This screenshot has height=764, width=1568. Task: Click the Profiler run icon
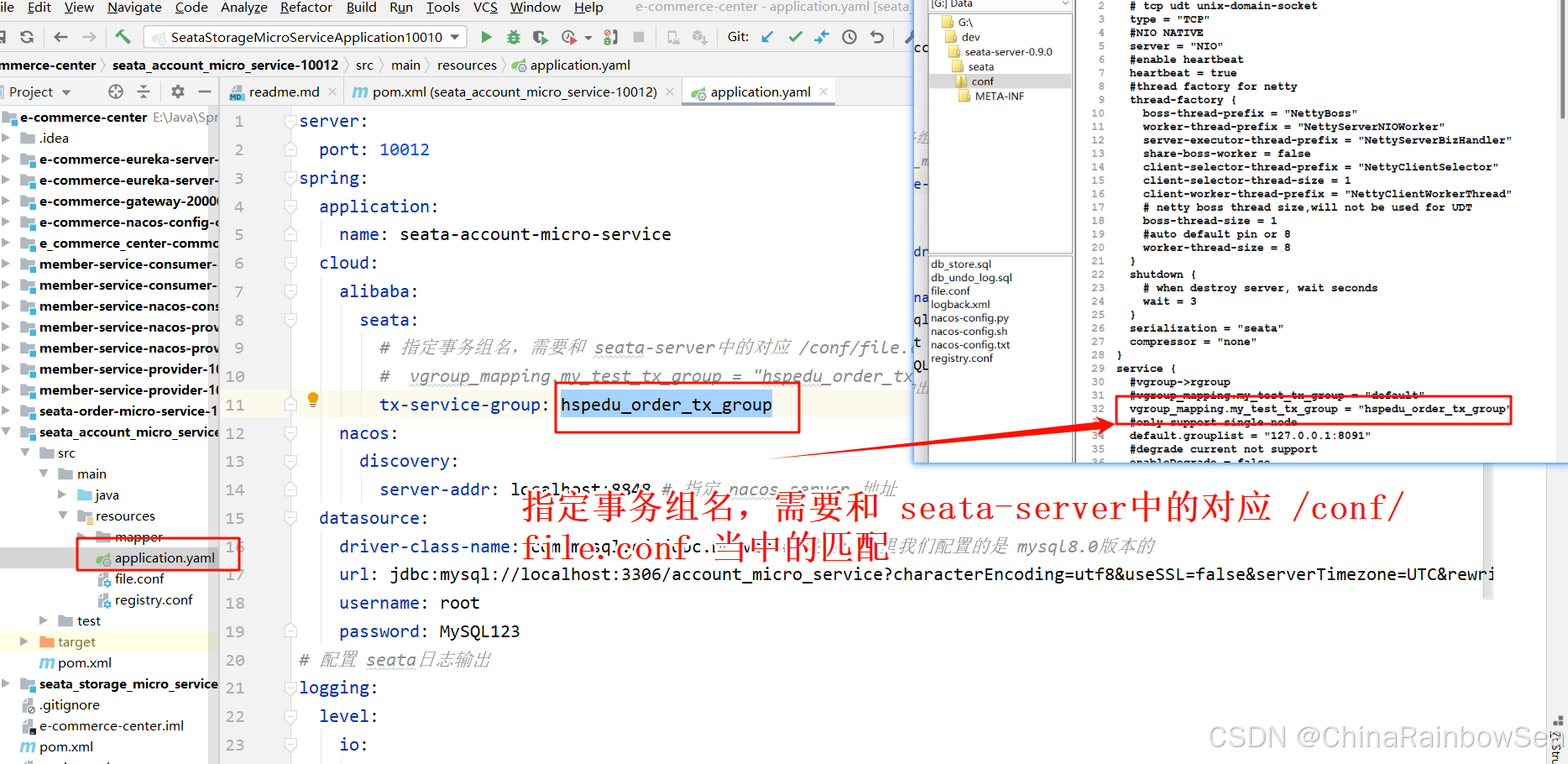coord(569,37)
